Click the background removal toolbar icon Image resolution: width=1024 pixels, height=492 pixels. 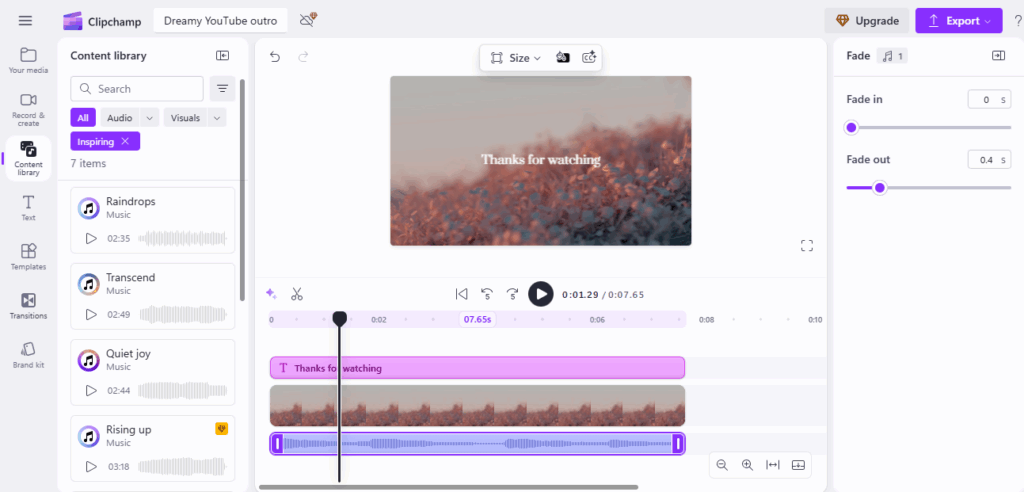click(562, 57)
